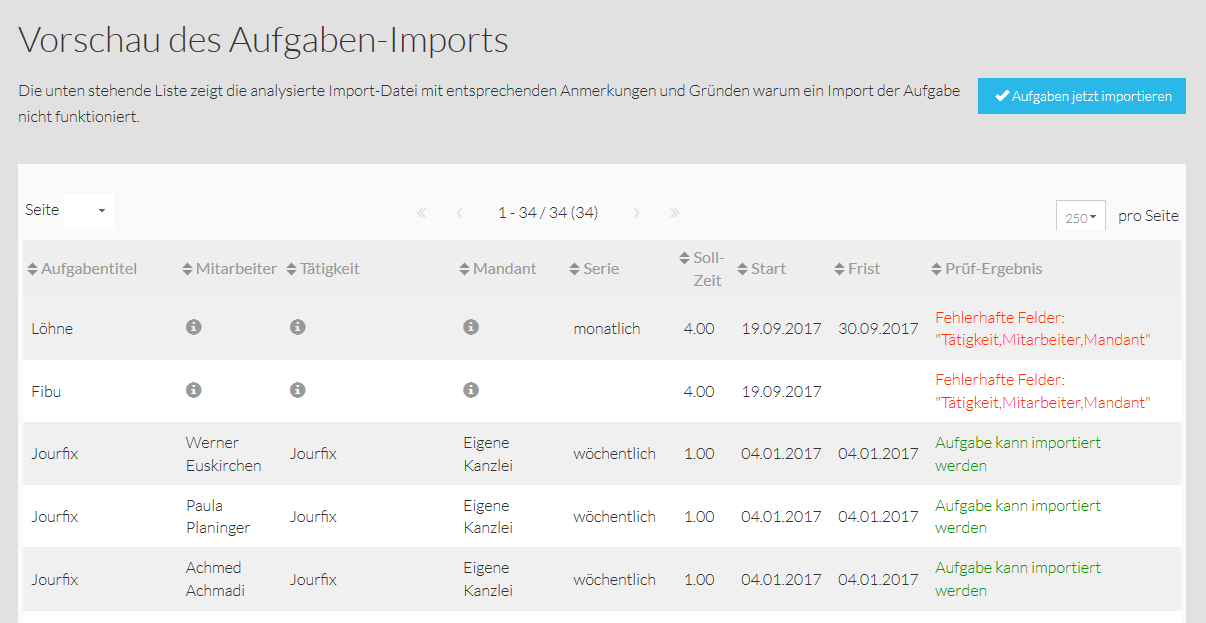Click Mitarbeiter info icon in Fibu row
Screen dimensions: 1206x623
[x=194, y=390]
